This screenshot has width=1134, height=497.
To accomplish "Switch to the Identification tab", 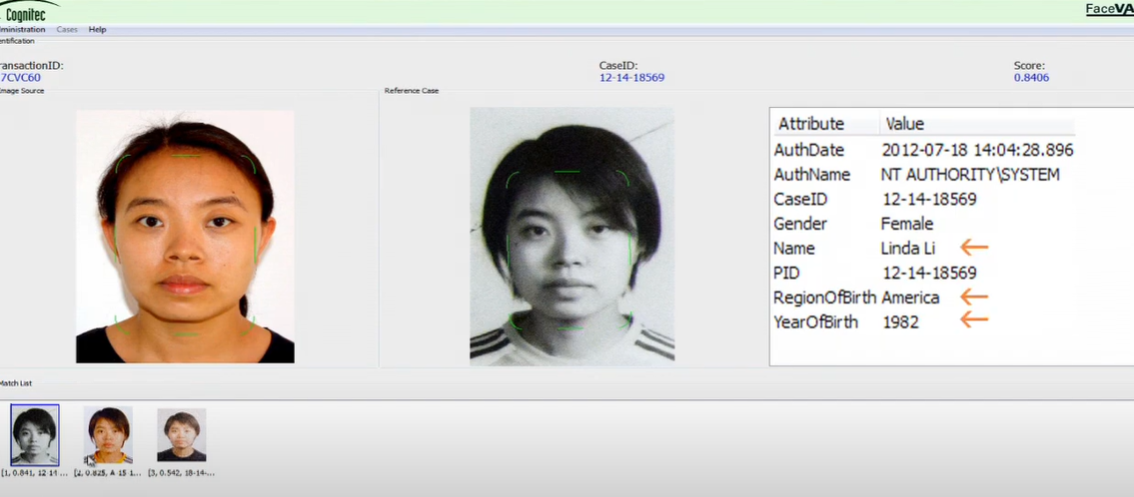I will (17, 41).
